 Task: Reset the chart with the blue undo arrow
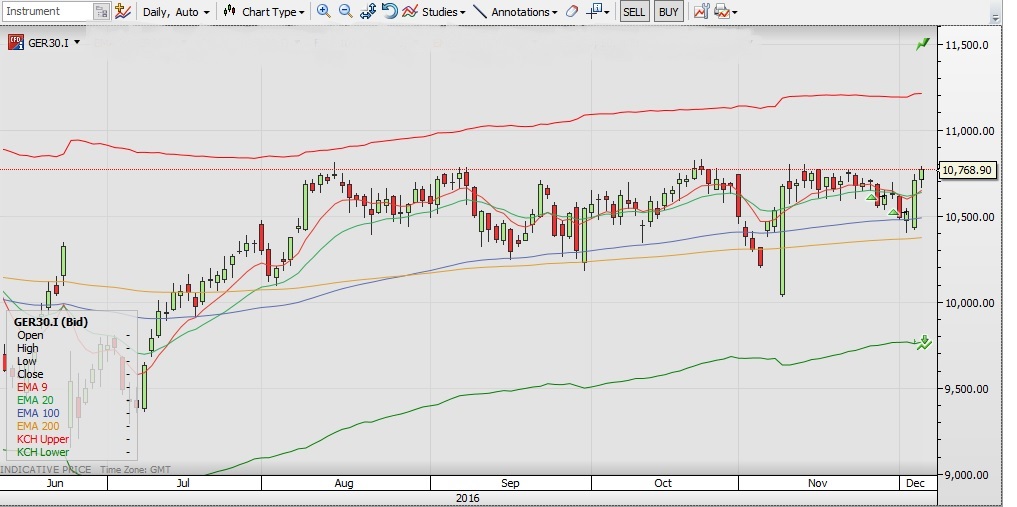(x=389, y=11)
